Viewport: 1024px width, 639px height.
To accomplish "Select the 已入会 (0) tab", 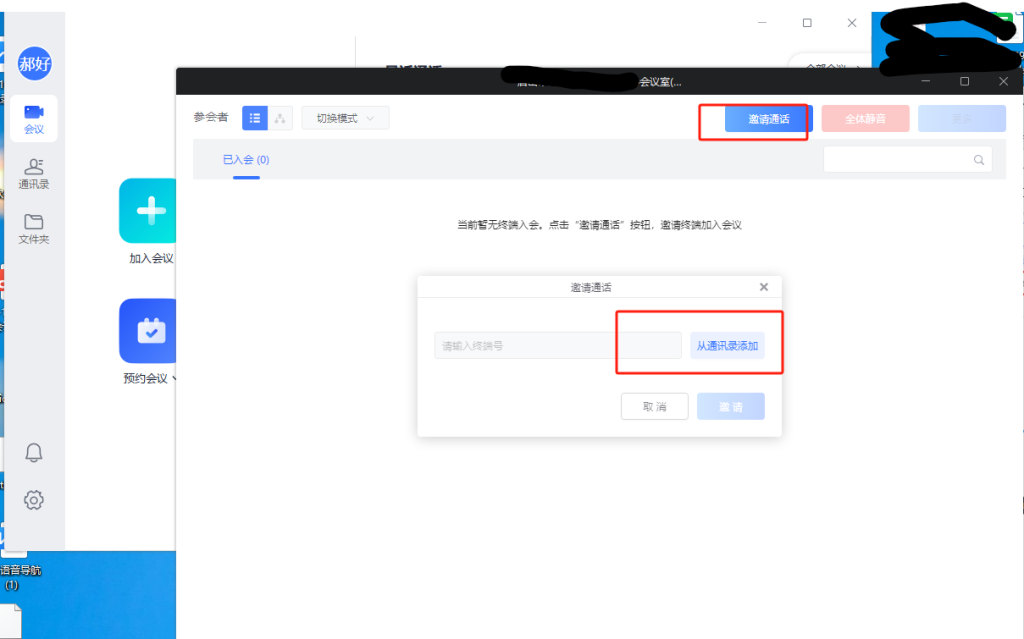I will click(246, 160).
